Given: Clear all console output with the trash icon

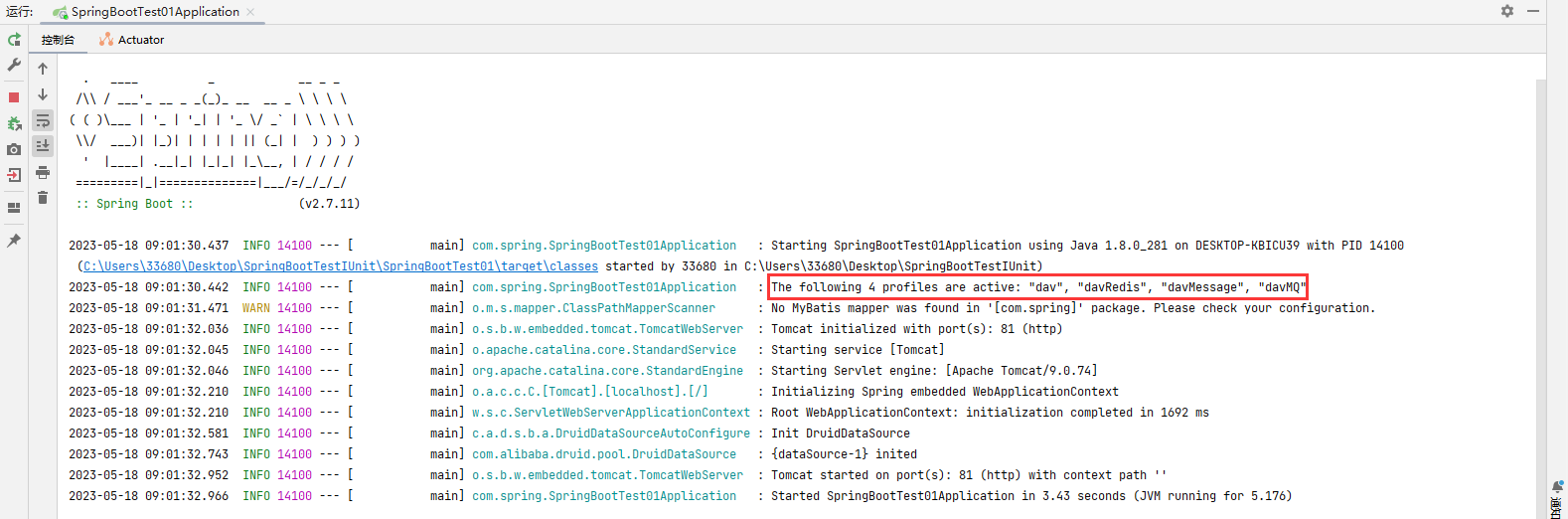Looking at the screenshot, I should pos(43,197).
